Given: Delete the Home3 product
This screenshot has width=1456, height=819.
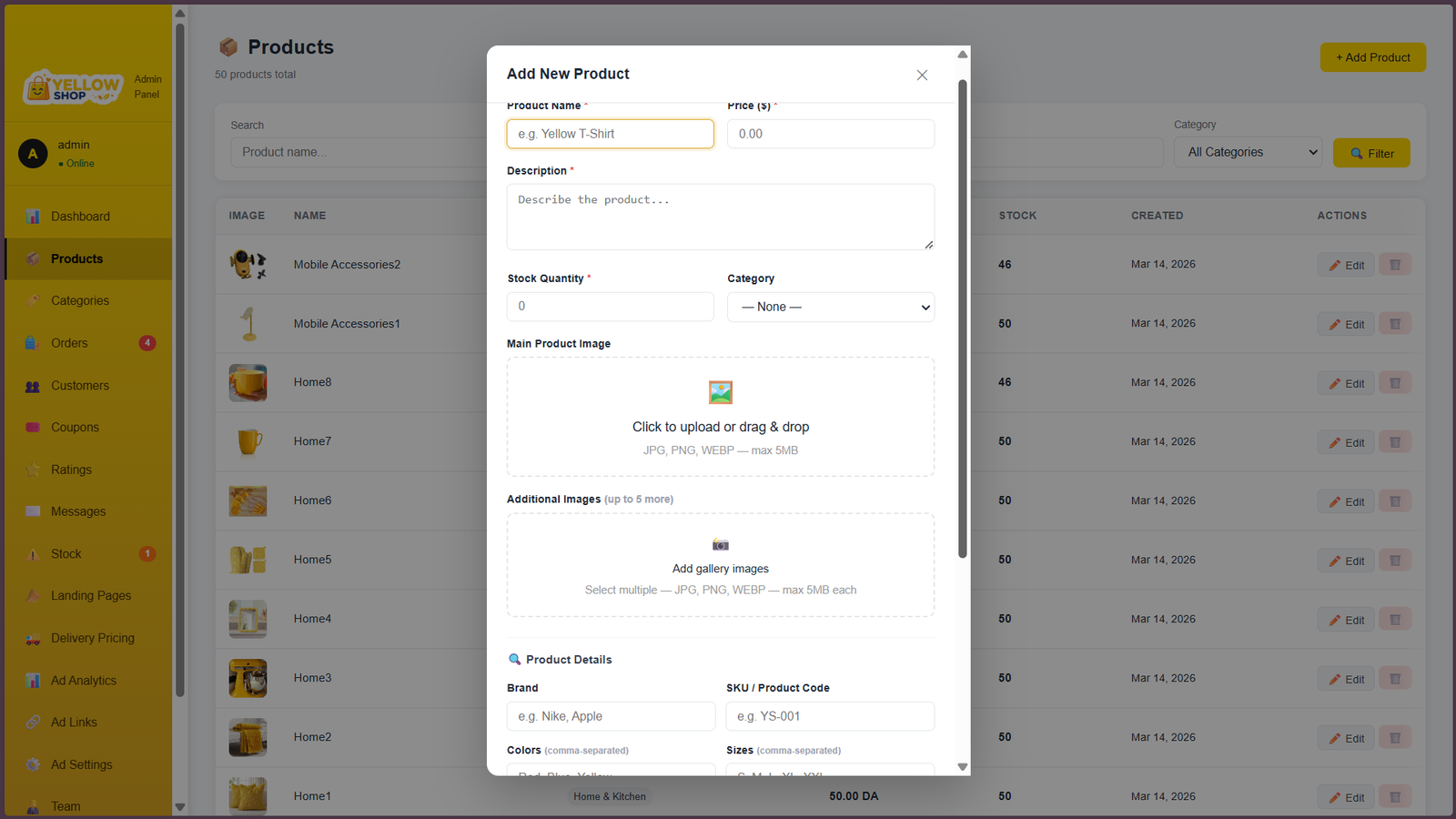Looking at the screenshot, I should (x=1395, y=679).
